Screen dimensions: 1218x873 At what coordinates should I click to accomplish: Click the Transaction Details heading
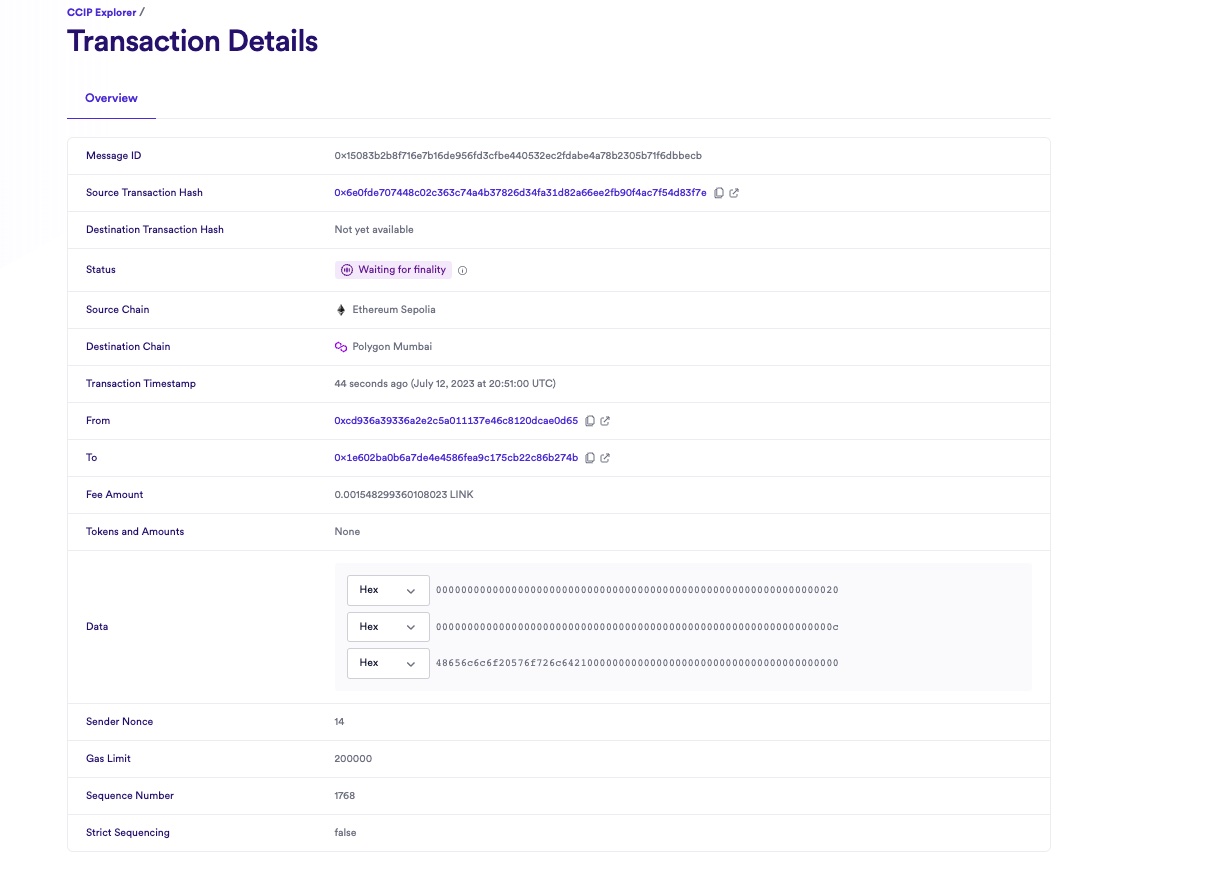tap(192, 42)
